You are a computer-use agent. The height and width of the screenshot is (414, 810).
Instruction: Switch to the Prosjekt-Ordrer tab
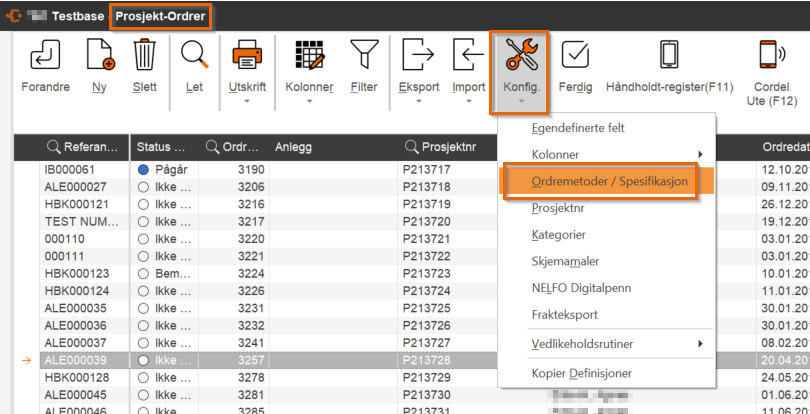160,17
